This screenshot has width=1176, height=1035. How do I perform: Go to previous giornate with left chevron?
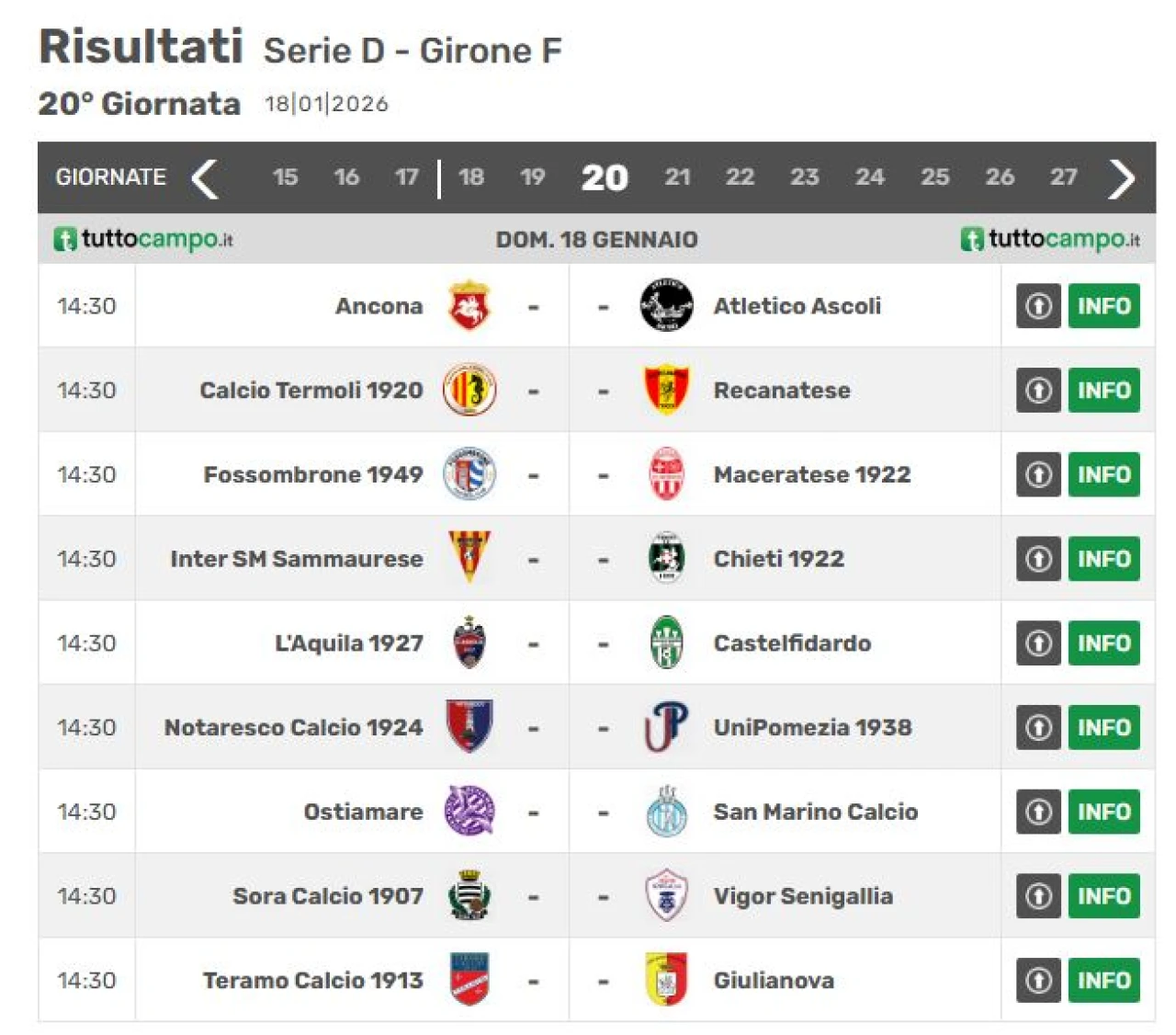pos(205,178)
